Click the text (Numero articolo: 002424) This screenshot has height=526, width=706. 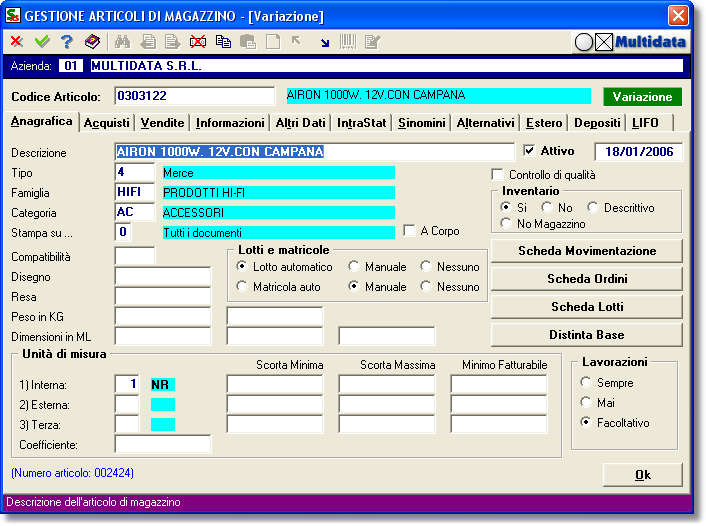[72, 473]
